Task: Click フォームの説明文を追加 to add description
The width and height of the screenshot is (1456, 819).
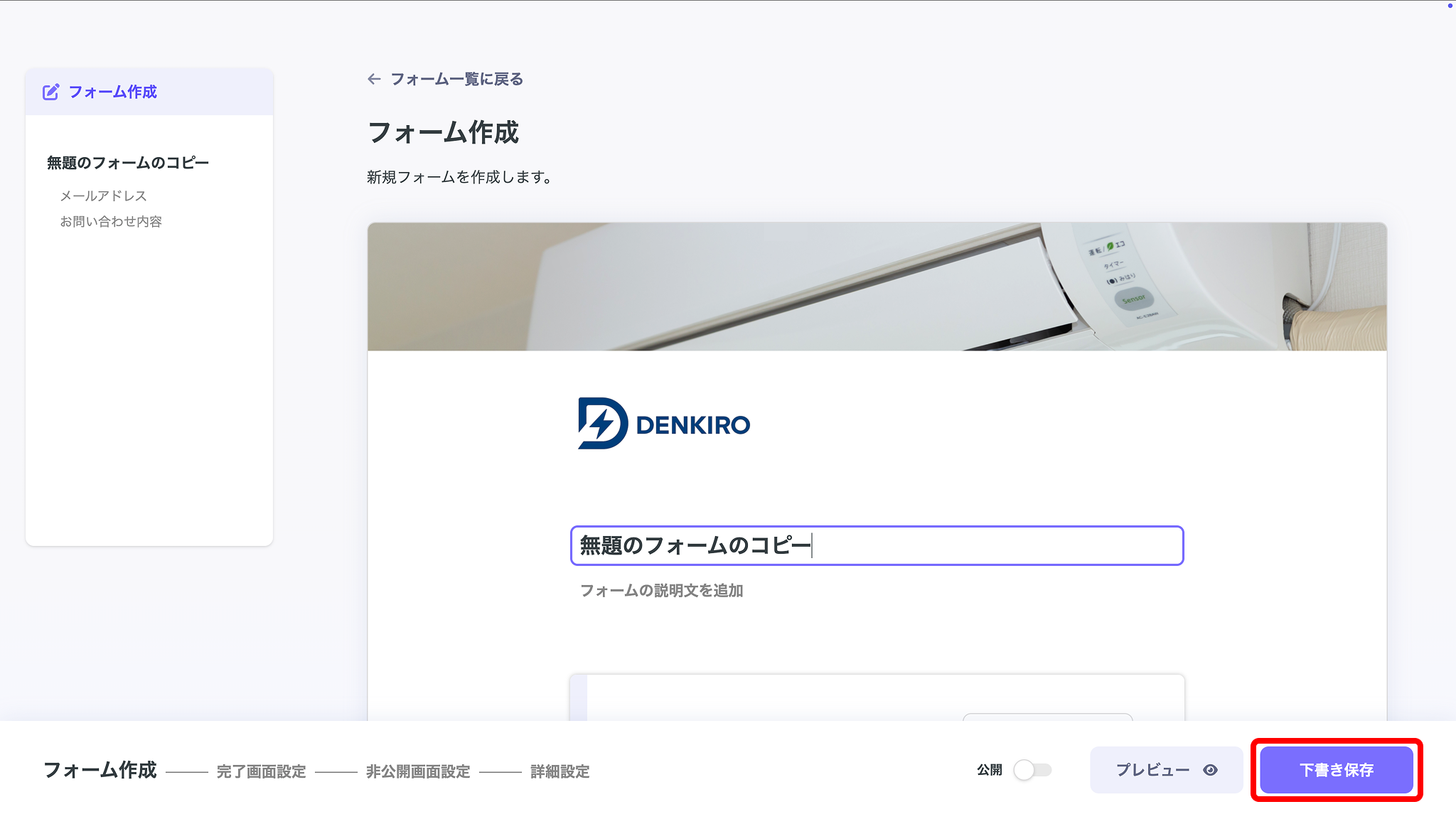Action: [x=661, y=590]
